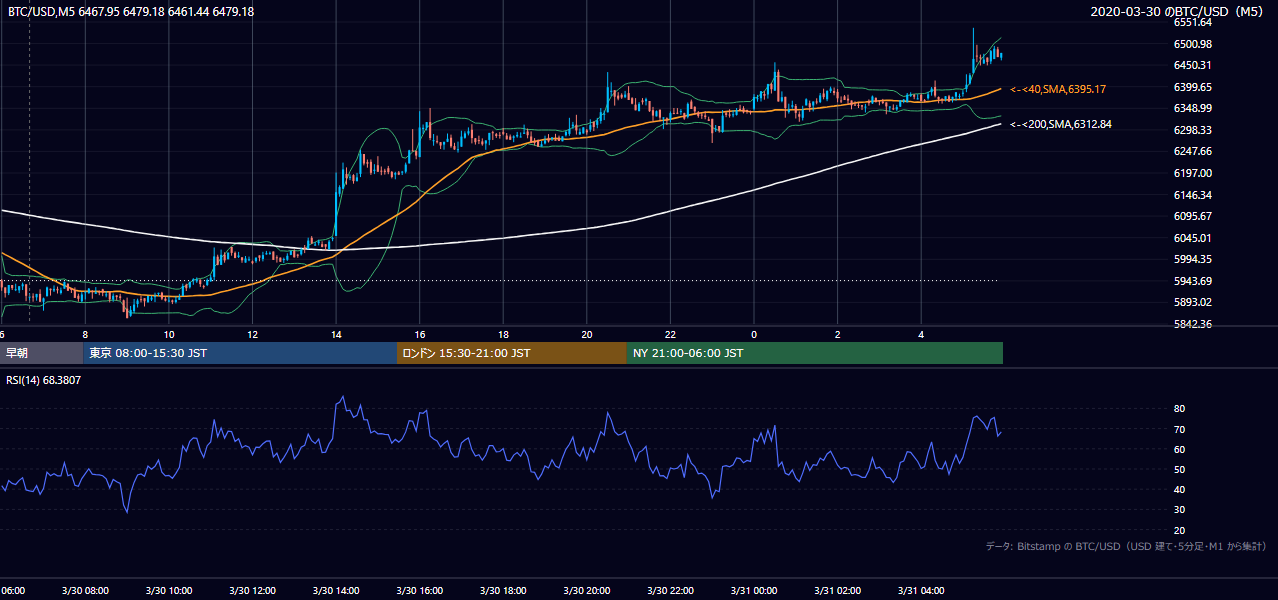
Task: Click the 6348.99 price axis value
Action: point(1193,108)
